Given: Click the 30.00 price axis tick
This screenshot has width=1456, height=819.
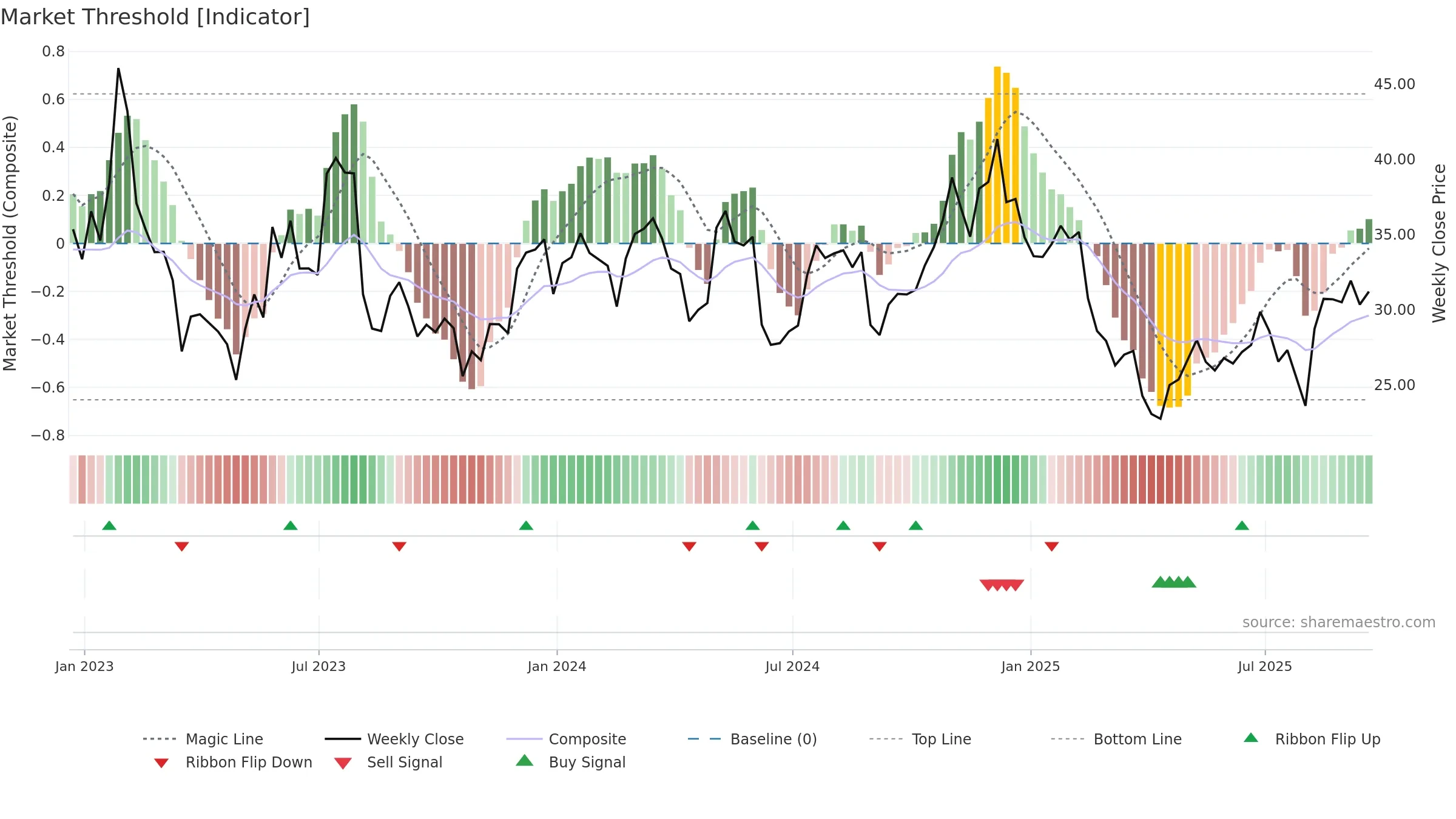Looking at the screenshot, I should tap(1395, 310).
